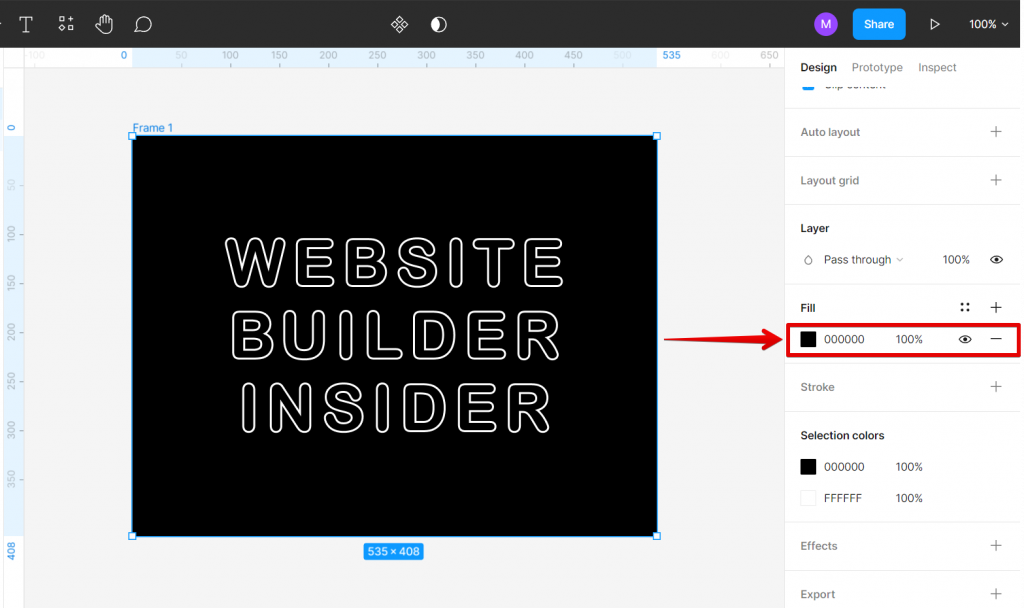Image resolution: width=1024 pixels, height=608 pixels.
Task: Remove the fill with minus button
Action: tap(996, 339)
